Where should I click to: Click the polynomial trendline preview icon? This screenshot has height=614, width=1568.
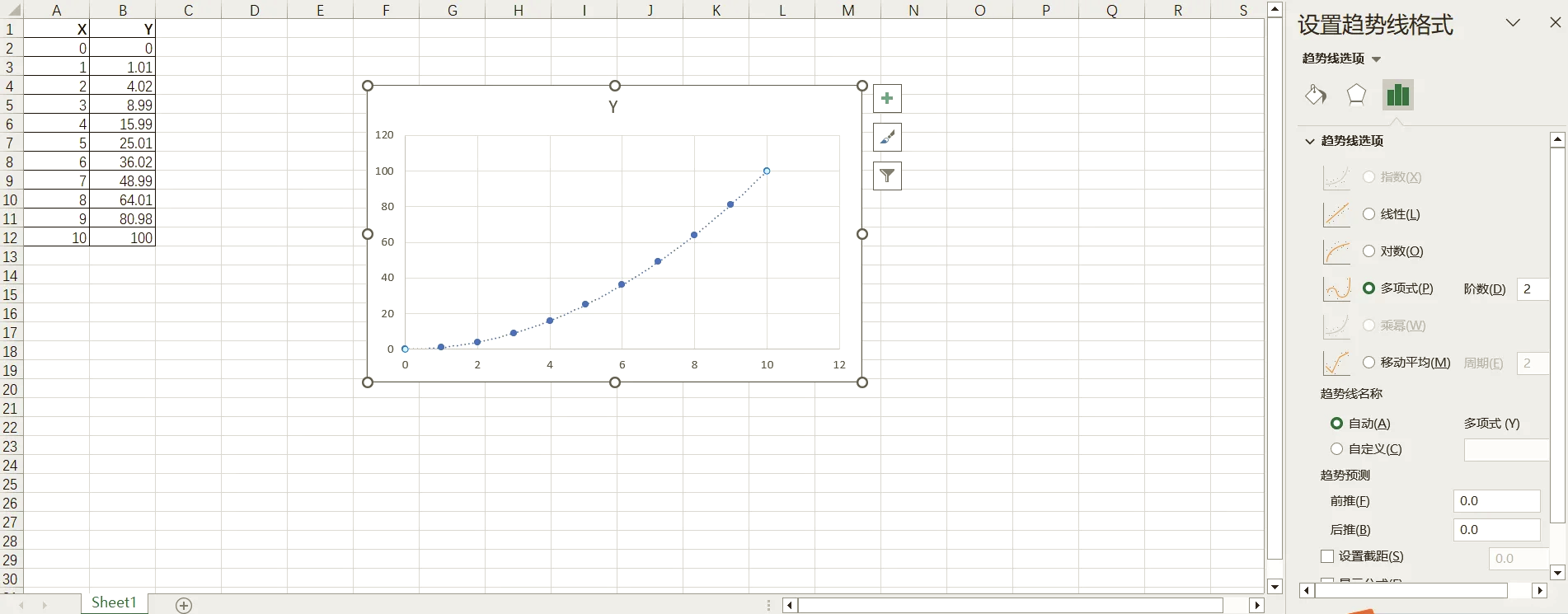click(x=1336, y=288)
